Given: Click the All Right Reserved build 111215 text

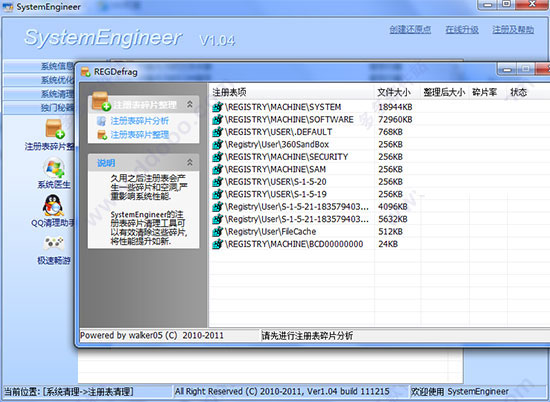Looking at the screenshot, I should tap(282, 391).
